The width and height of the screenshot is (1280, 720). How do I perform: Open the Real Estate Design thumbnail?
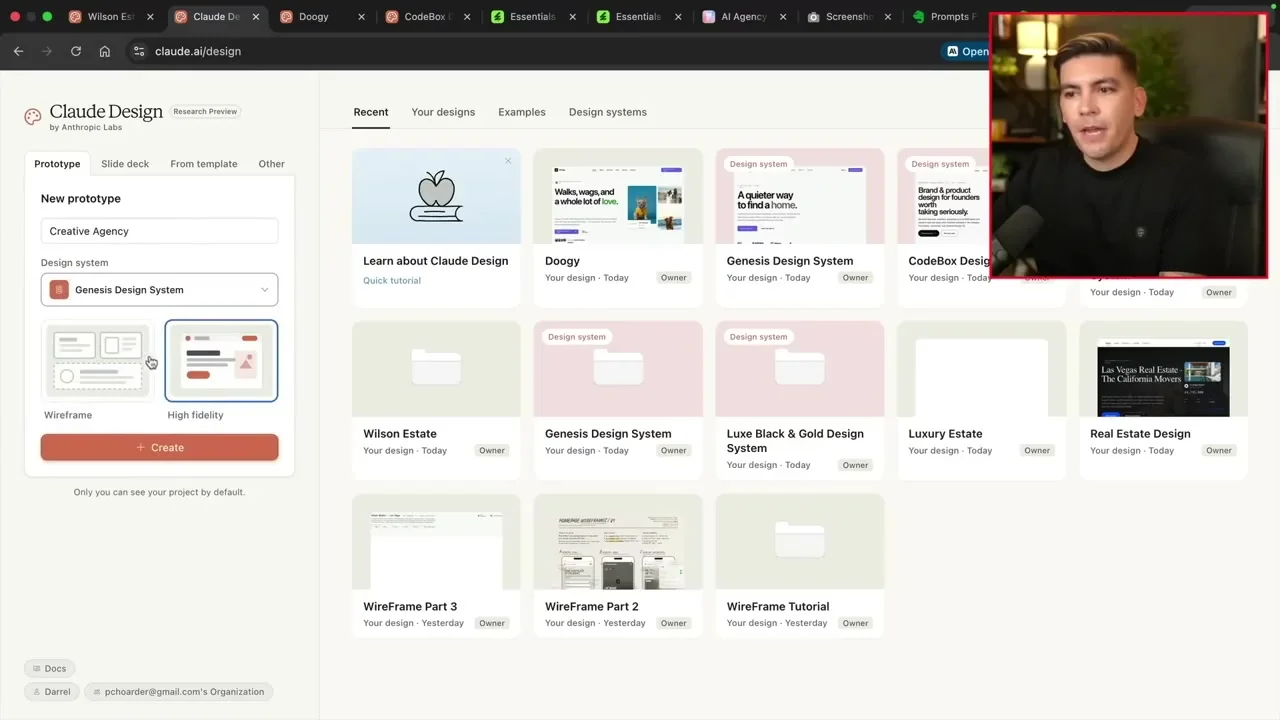1164,369
